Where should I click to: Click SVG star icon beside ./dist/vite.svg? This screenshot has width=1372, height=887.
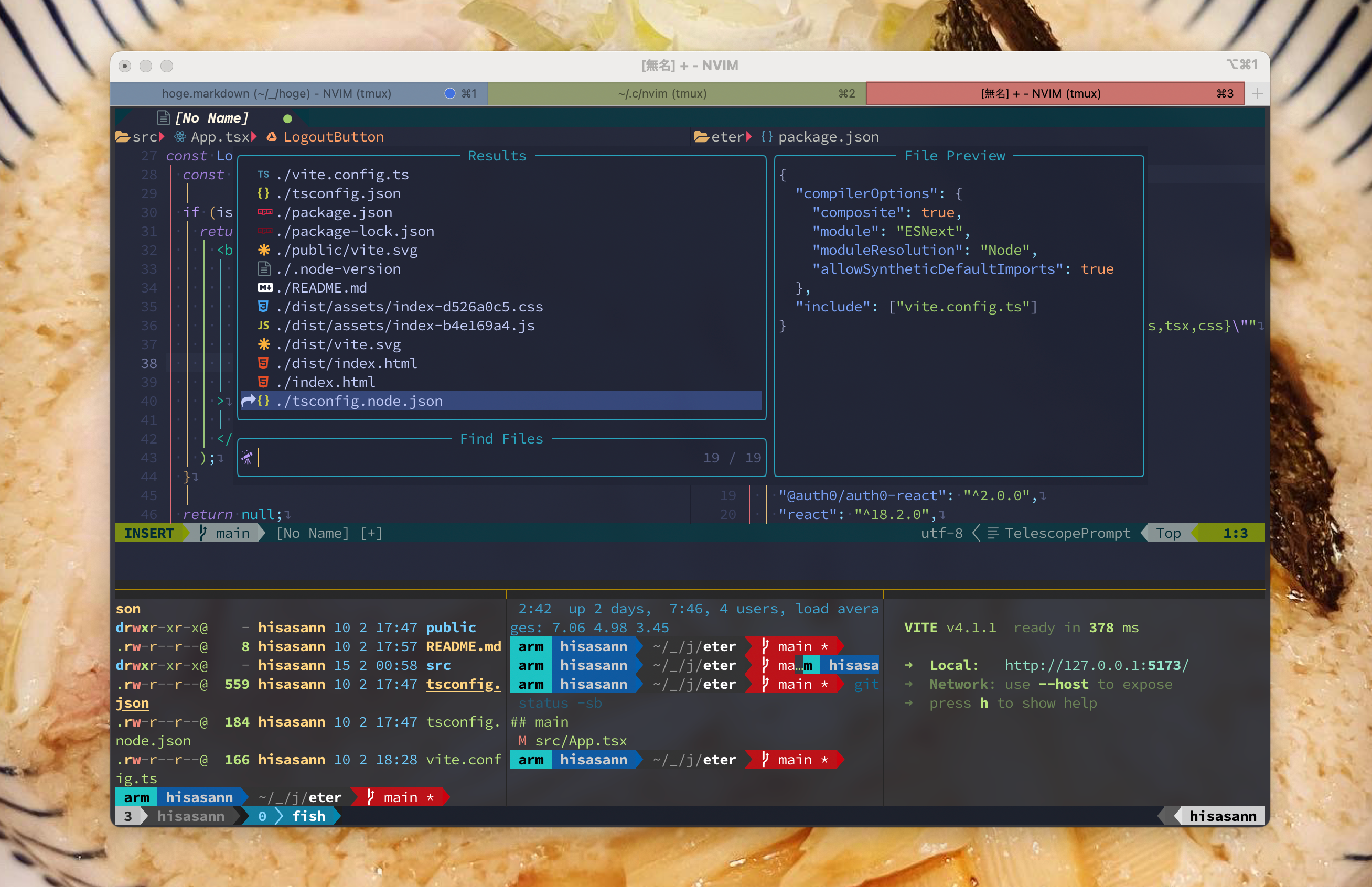(x=263, y=344)
